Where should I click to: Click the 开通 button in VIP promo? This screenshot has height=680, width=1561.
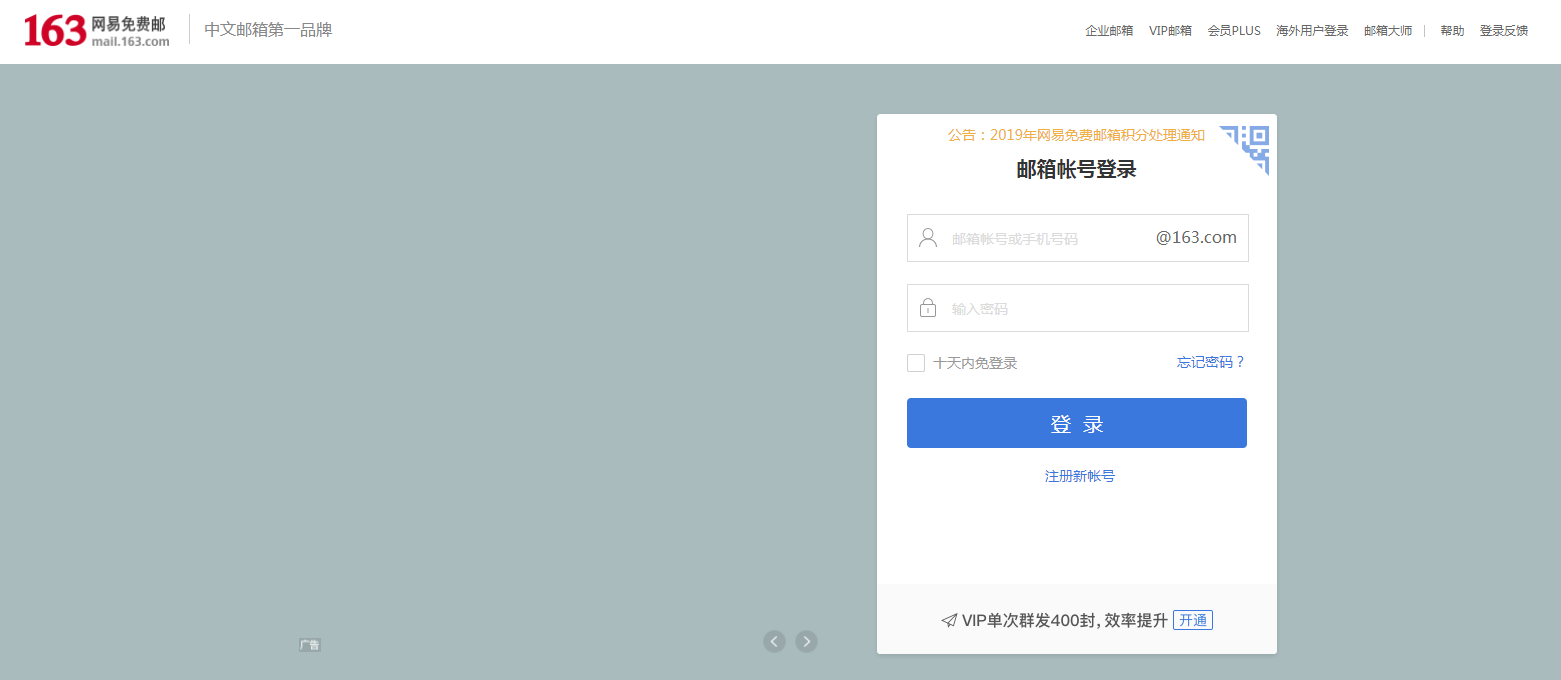pos(1193,620)
